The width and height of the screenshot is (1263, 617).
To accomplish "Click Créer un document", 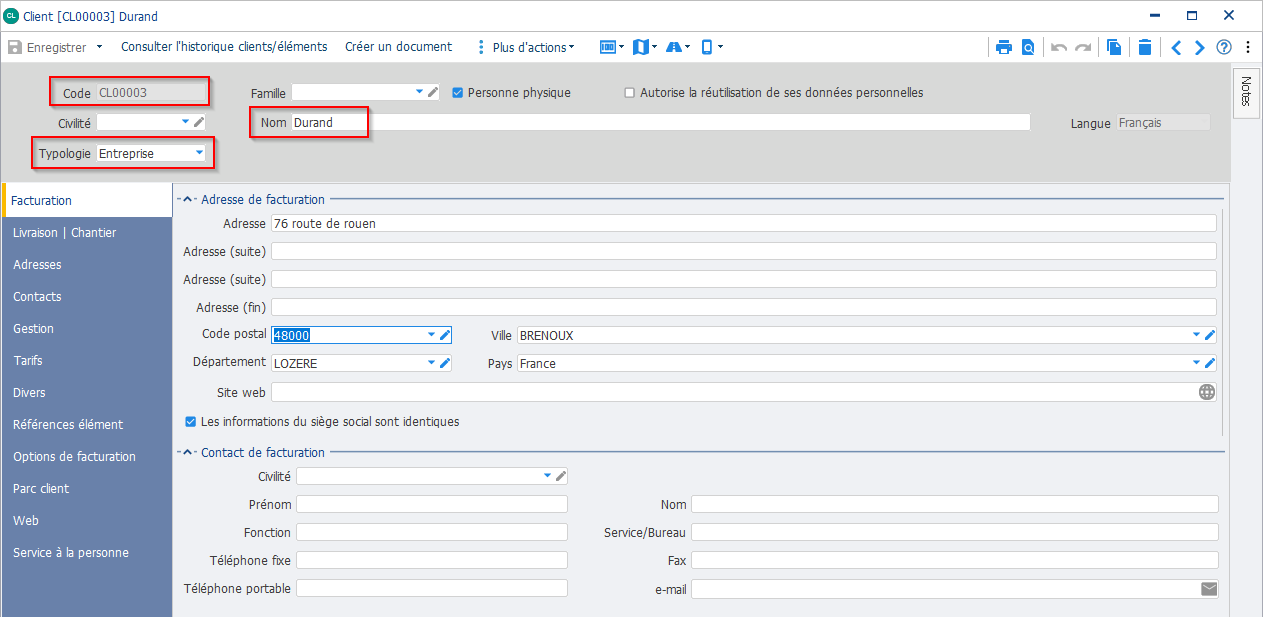I will (398, 47).
